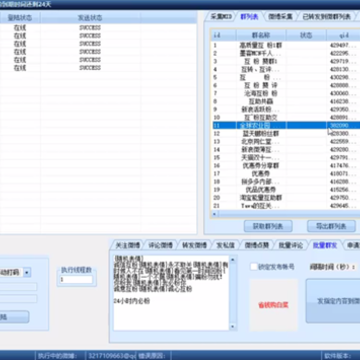This screenshot has height=360, width=360.
Task: Click the 获取群列表 button
Action: 268,226
